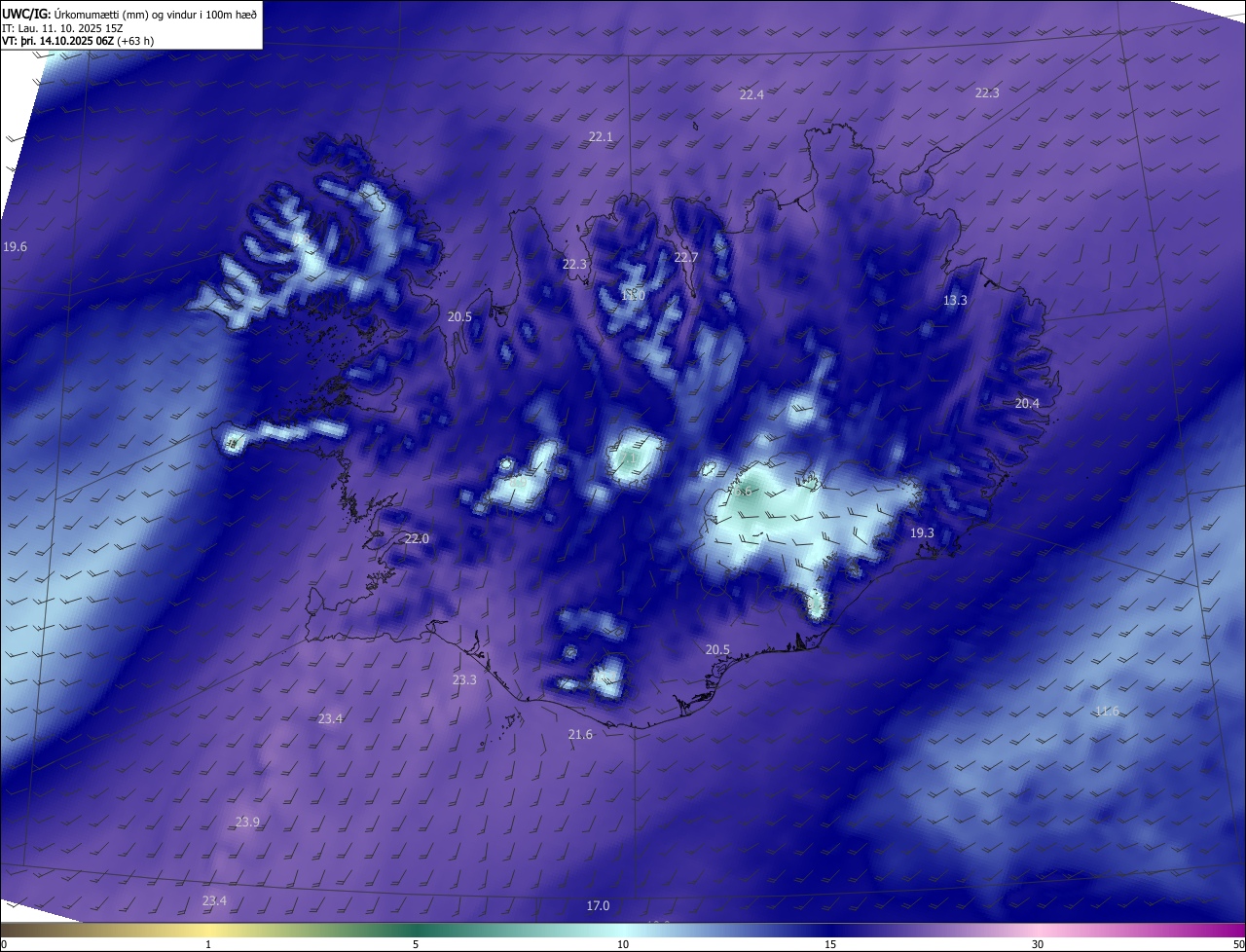Click the map value 22.0
This screenshot has width=1246, height=952.
(417, 539)
